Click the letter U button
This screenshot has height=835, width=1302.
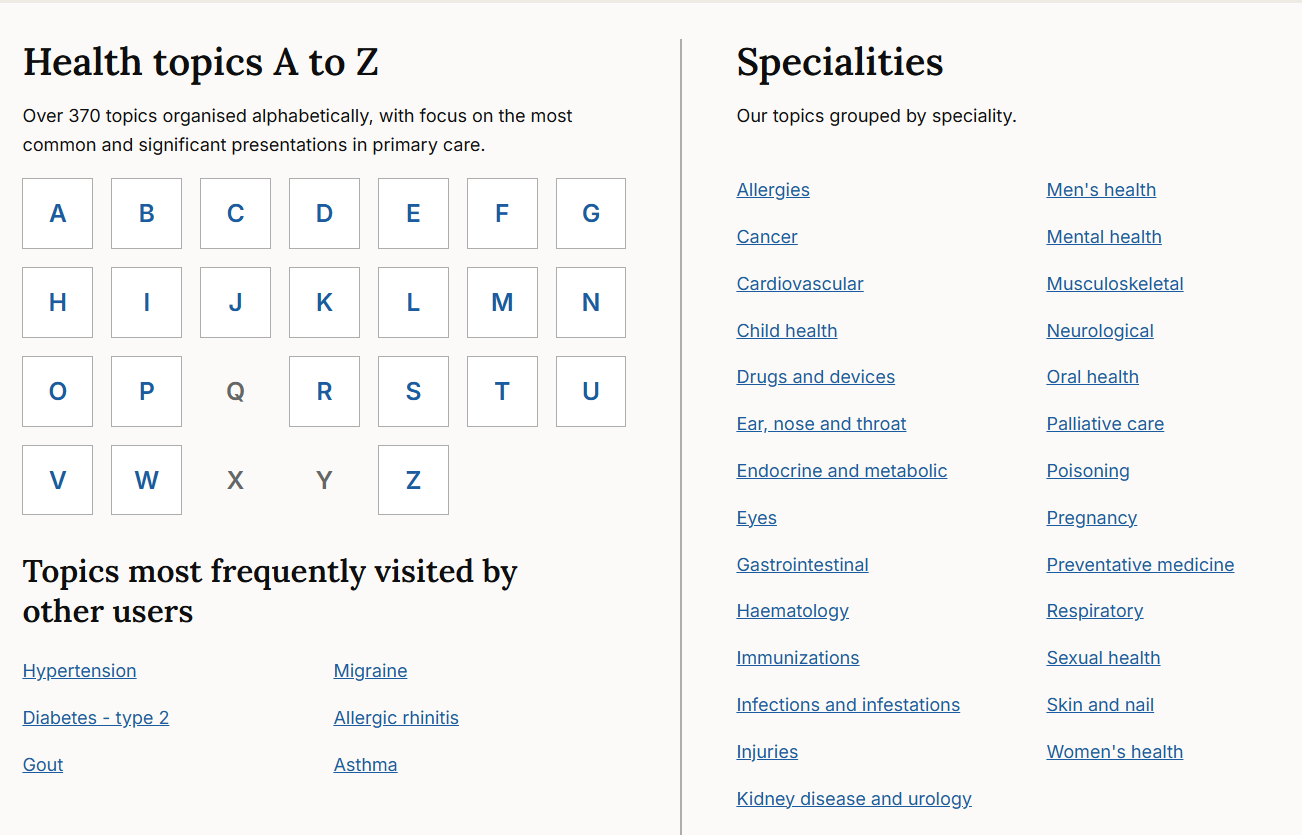(x=590, y=391)
